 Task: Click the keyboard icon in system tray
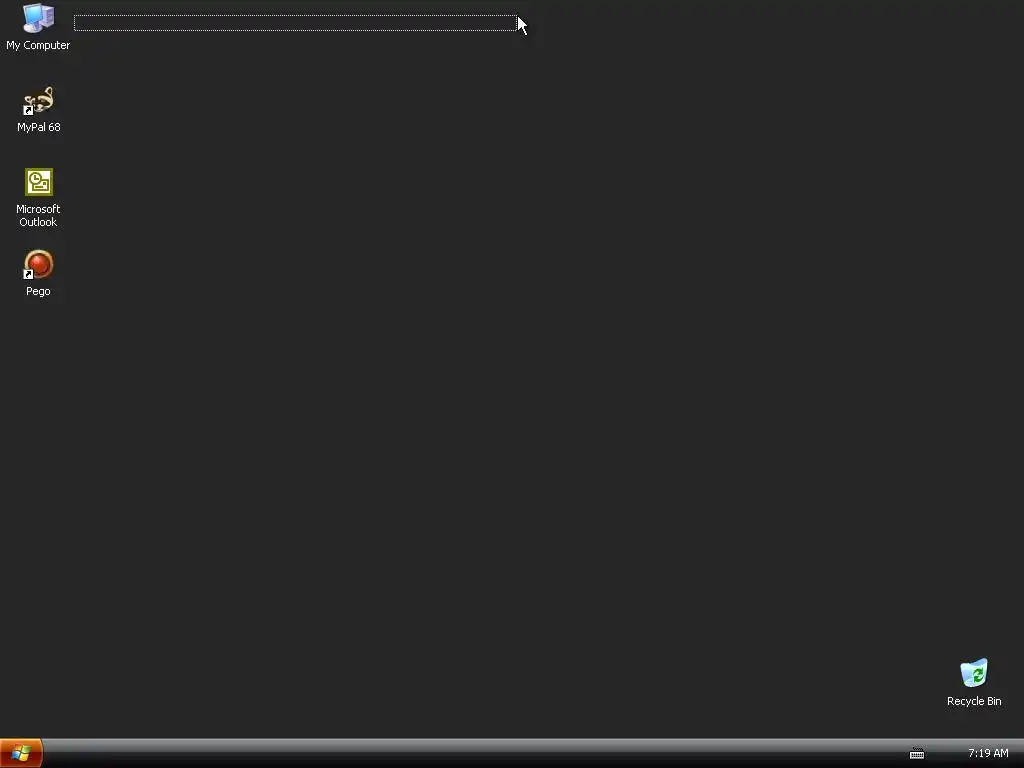(917, 754)
